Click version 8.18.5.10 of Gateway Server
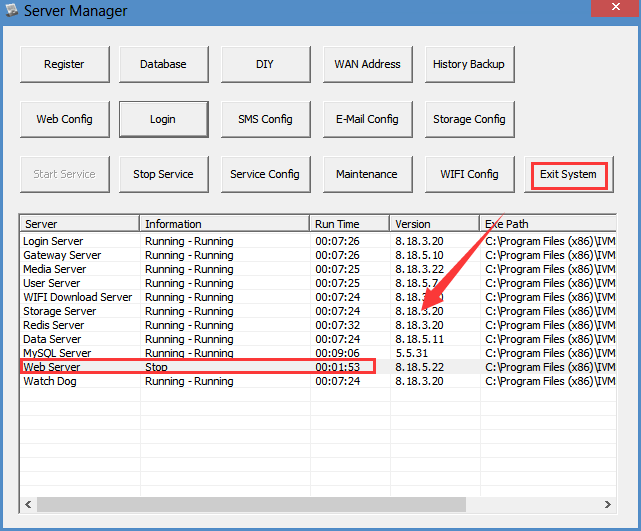This screenshot has height=531, width=641. click(419, 255)
